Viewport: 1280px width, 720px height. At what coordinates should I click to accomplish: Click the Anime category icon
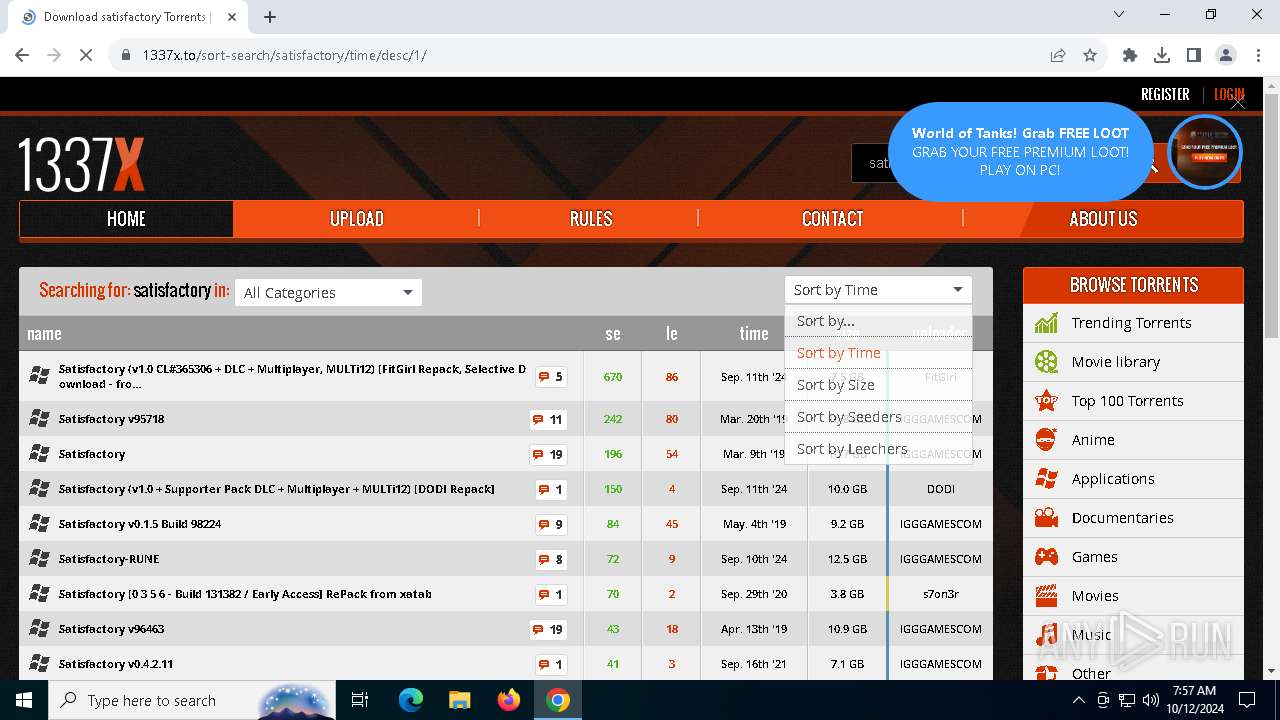tap(1046, 440)
